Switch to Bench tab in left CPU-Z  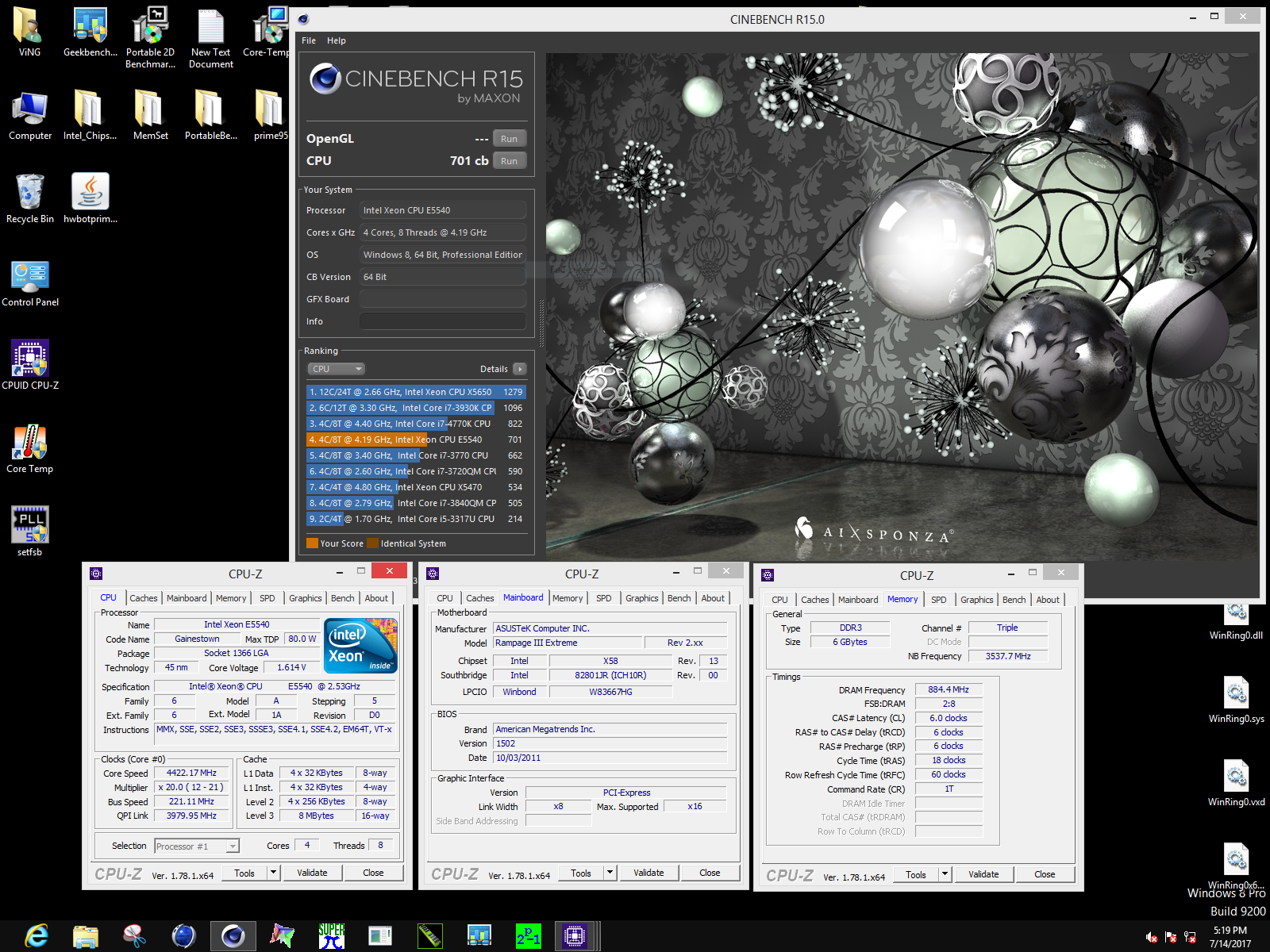343,598
